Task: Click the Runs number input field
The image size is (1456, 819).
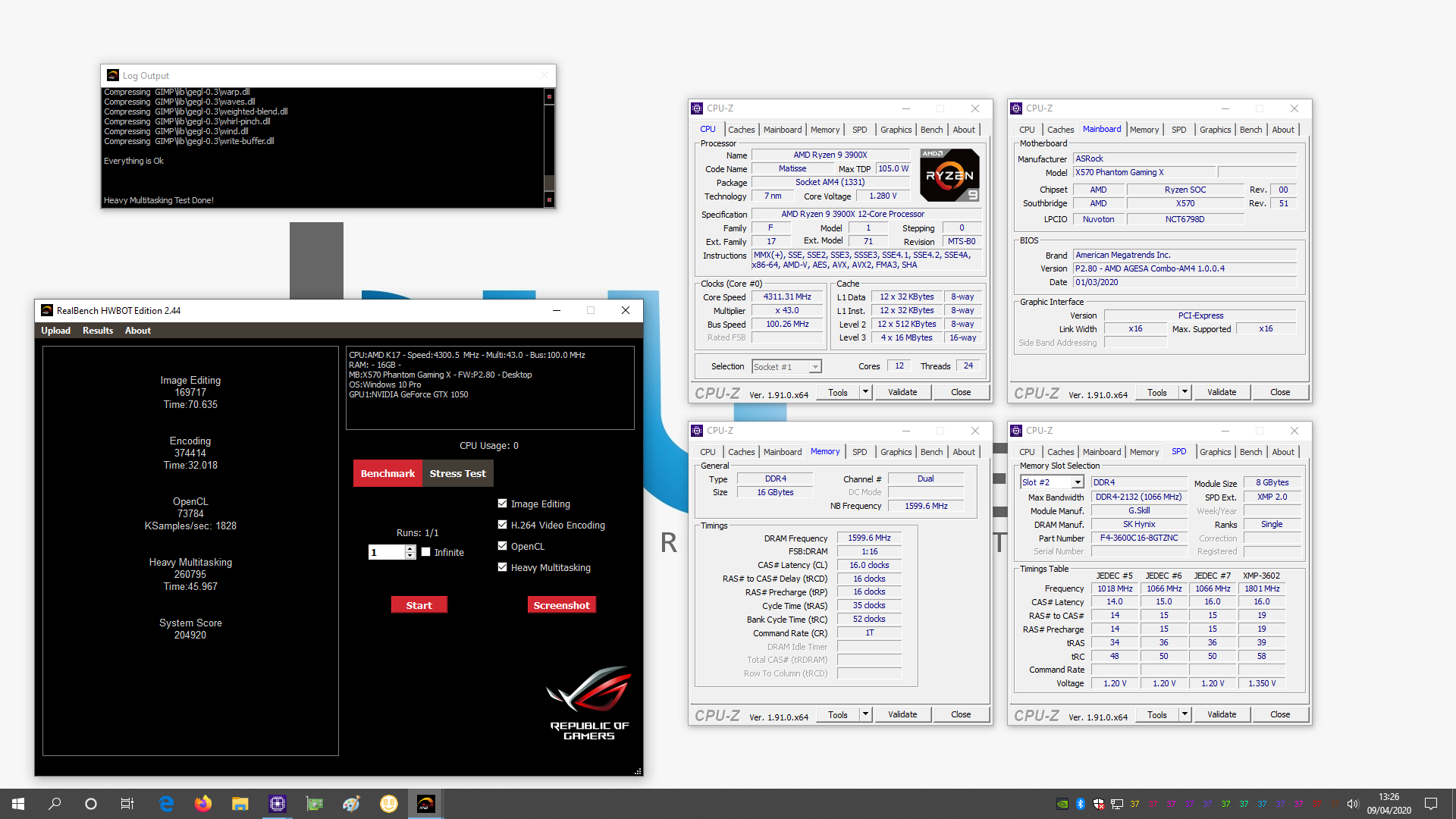Action: pos(387,552)
